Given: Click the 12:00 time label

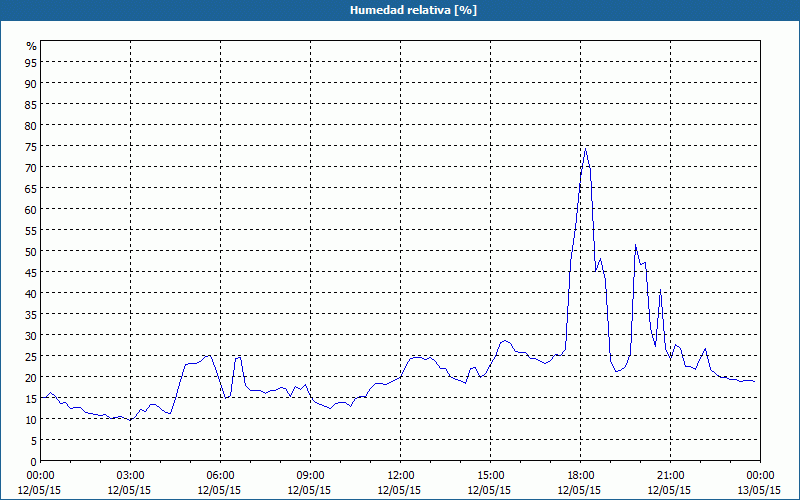Looking at the screenshot, I should [401, 476].
